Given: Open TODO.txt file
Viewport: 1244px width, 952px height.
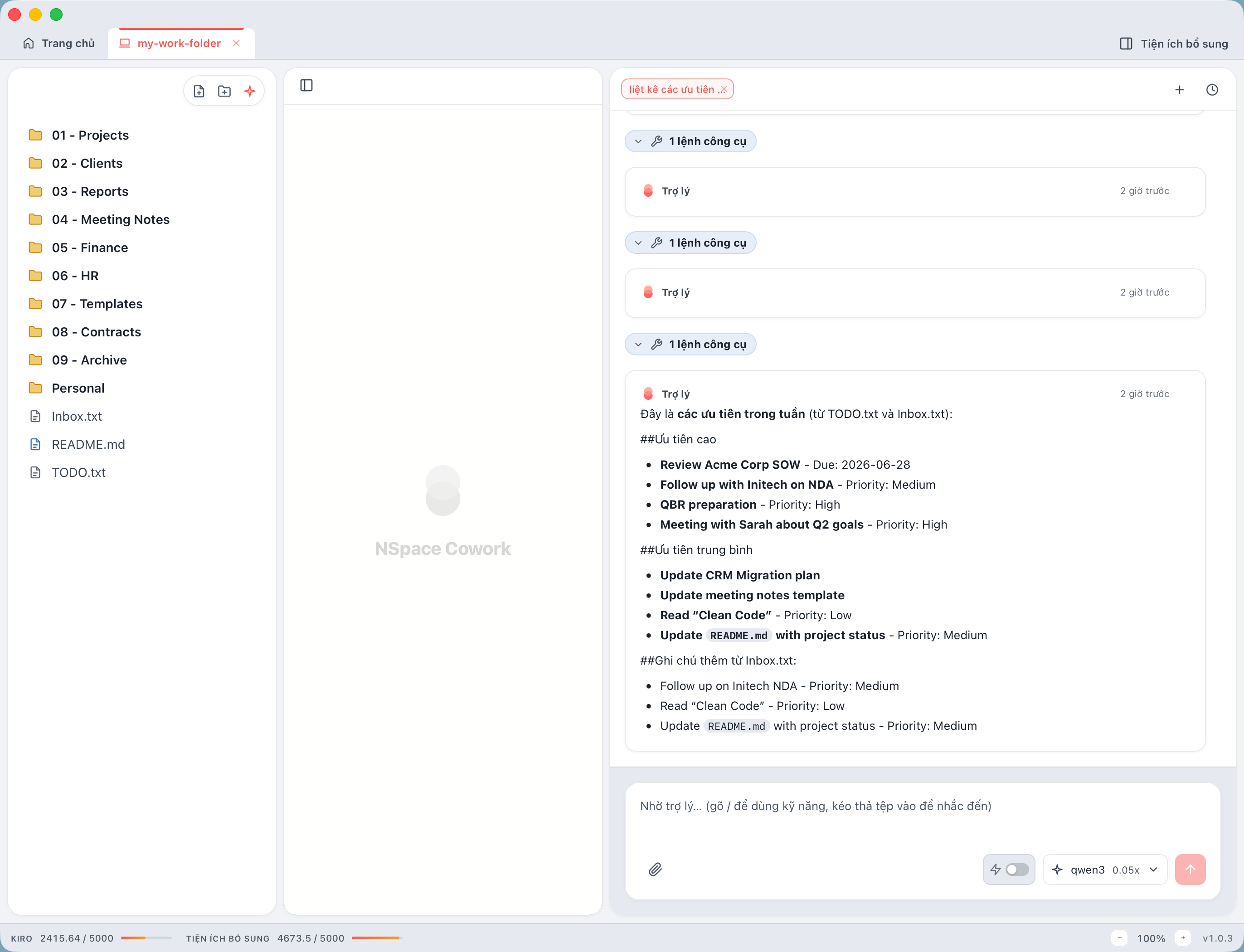Looking at the screenshot, I should click(x=142, y=472).
